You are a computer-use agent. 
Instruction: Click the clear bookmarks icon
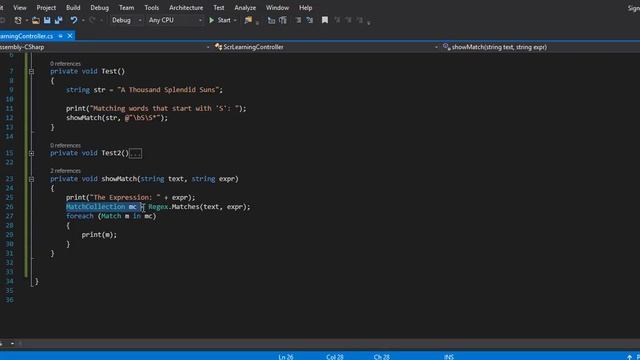point(360,20)
